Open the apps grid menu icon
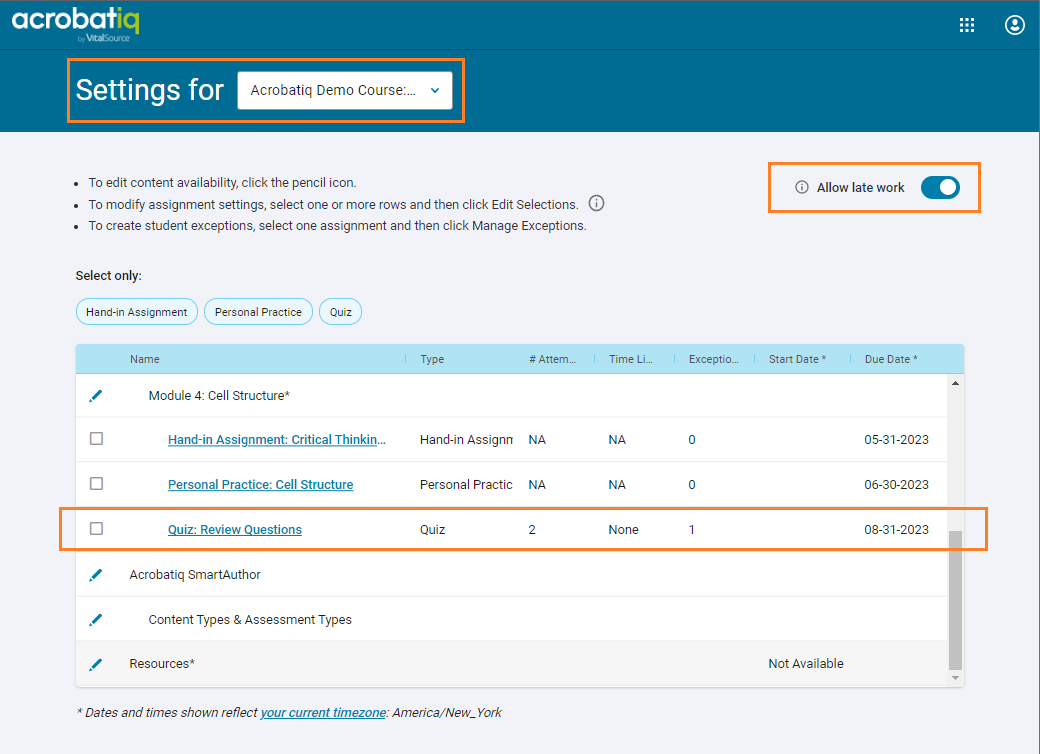Screen dimensions: 1040x754 (967, 25)
